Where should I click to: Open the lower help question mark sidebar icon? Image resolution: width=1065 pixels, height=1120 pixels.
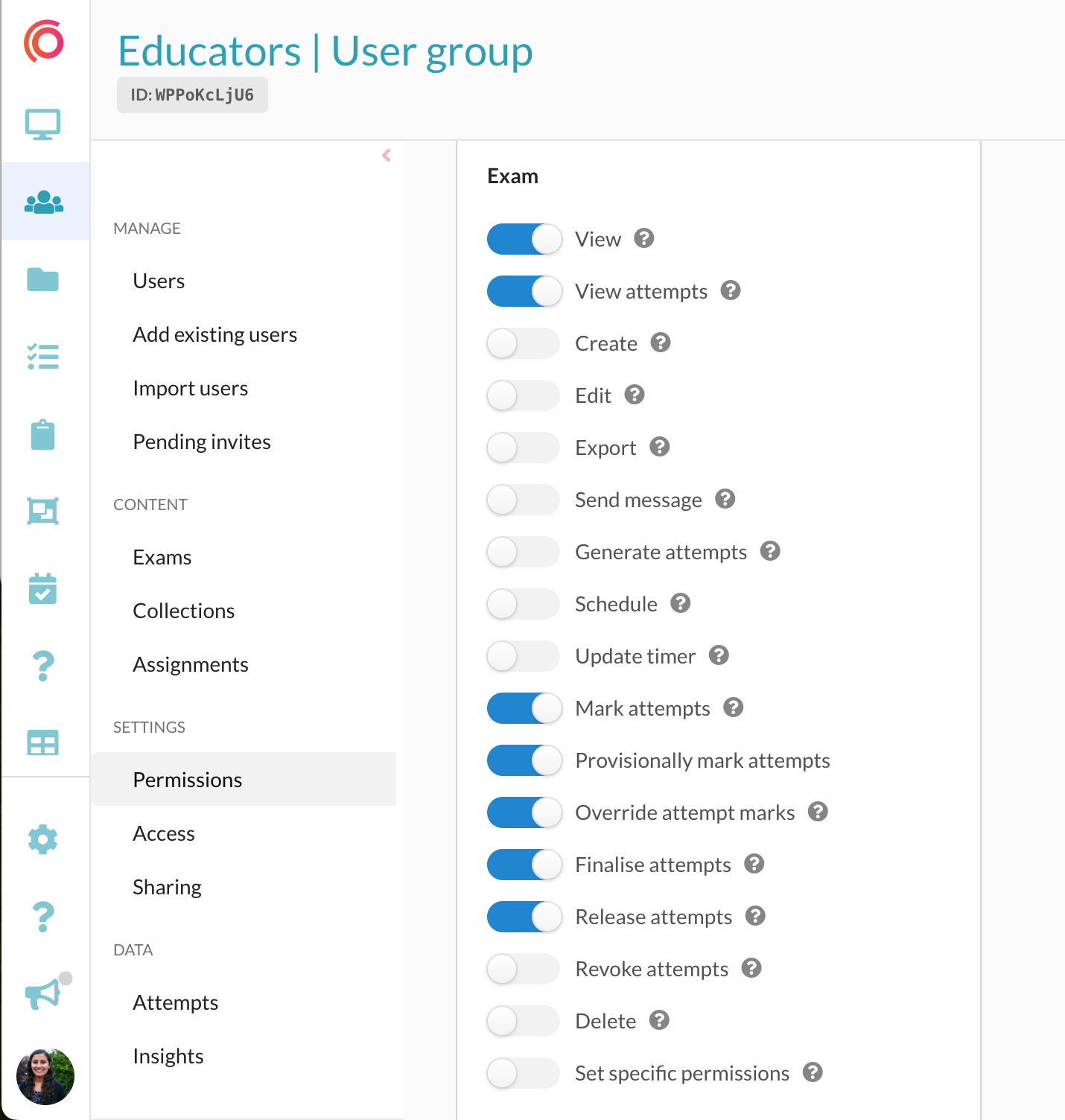coord(43,917)
